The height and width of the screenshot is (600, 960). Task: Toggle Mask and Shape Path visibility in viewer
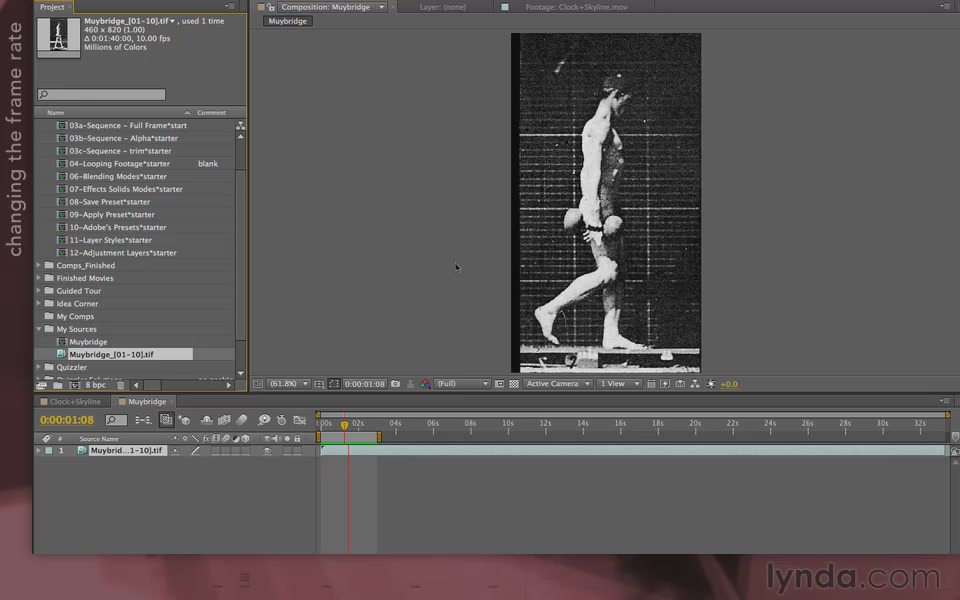(x=334, y=384)
